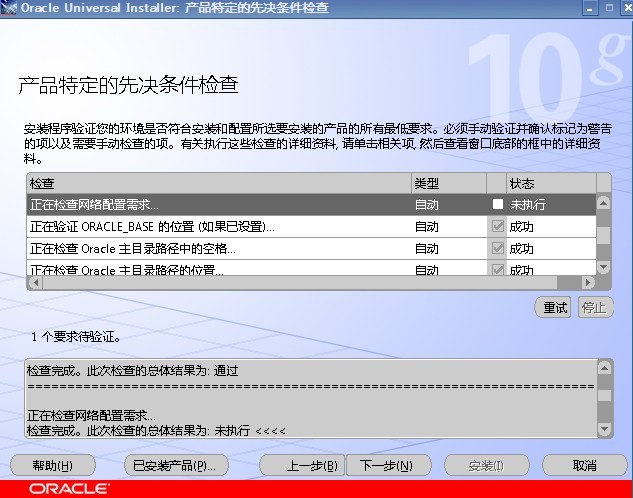Maximize the installer window
This screenshot has width=633, height=498.
pos(609,8)
